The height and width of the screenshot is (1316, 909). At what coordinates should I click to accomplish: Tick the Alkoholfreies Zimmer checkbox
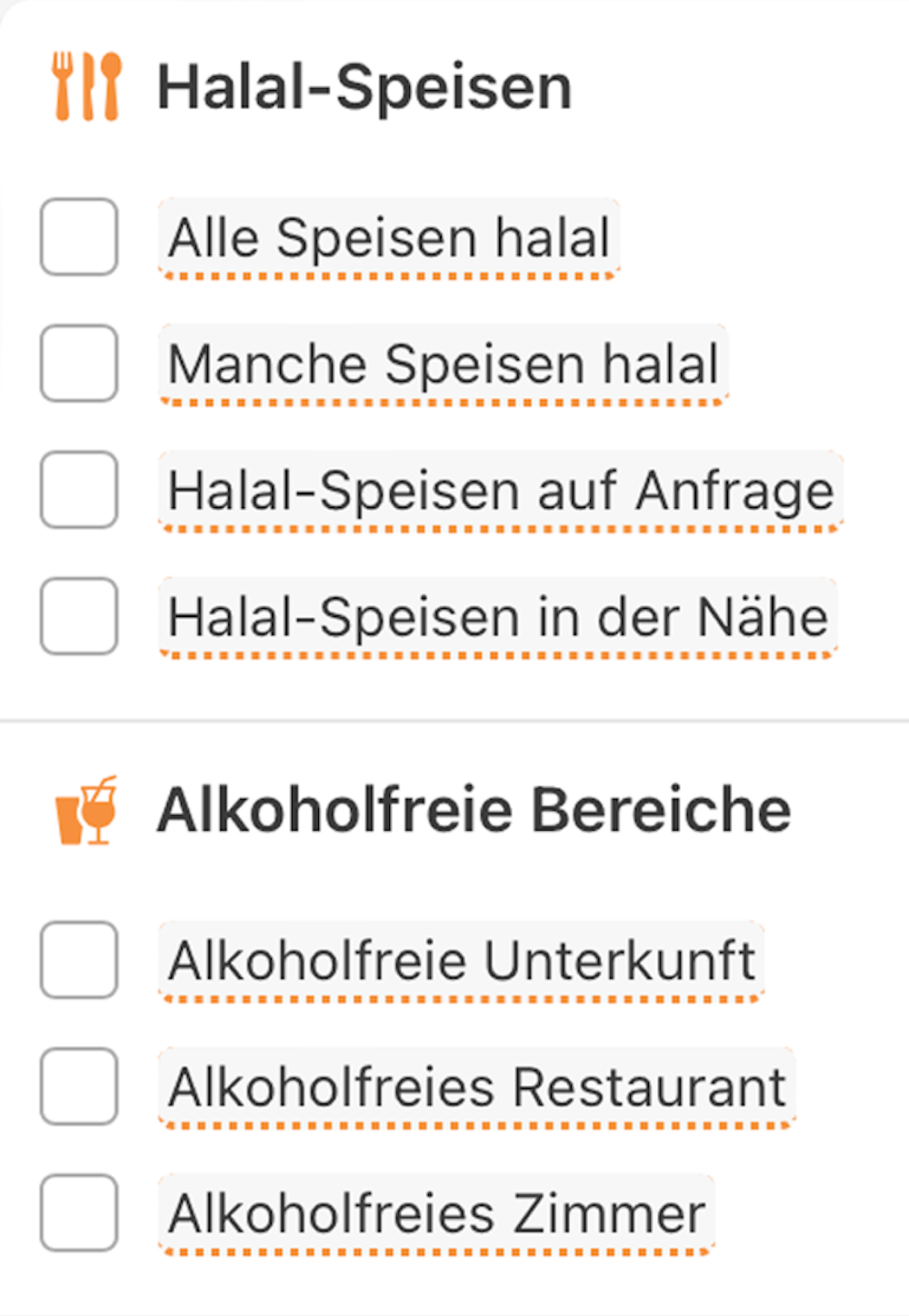point(79,1213)
